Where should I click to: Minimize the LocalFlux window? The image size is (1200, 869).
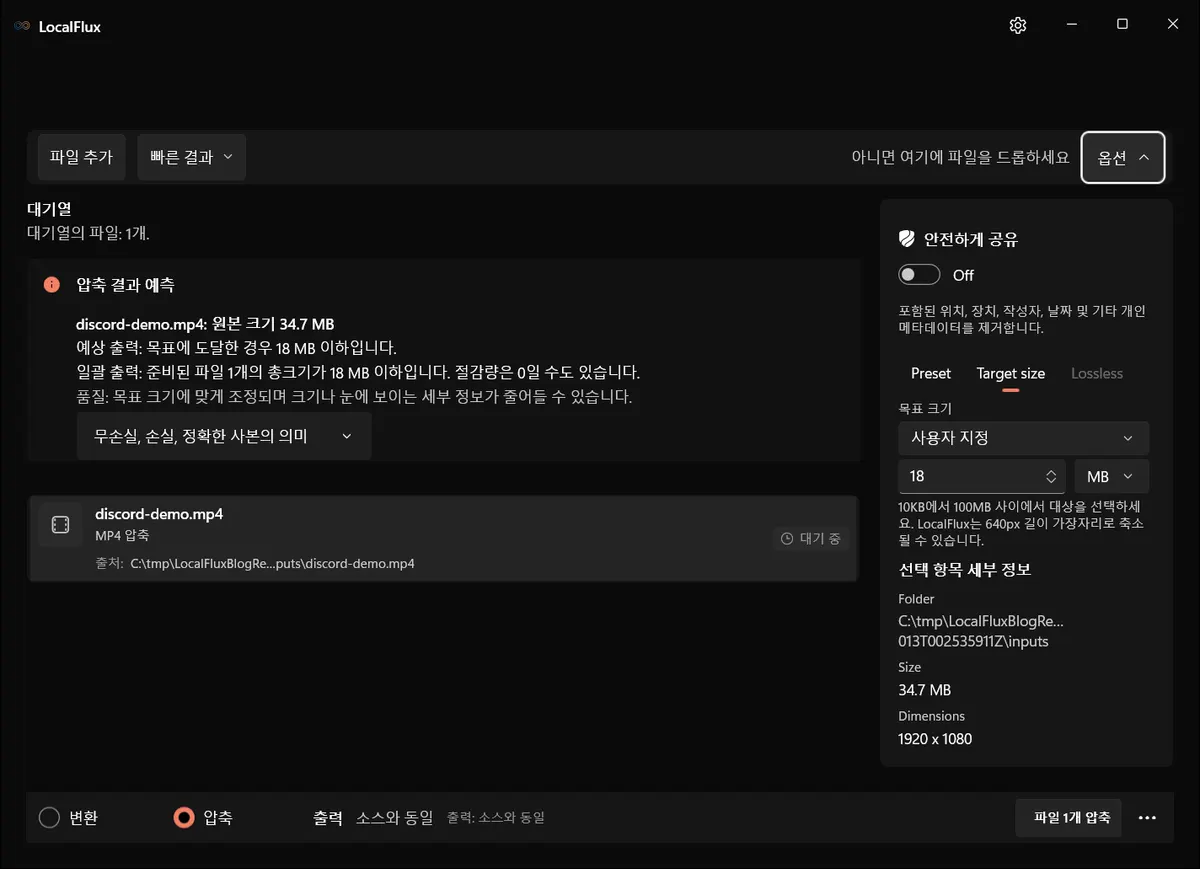[x=1071, y=24]
